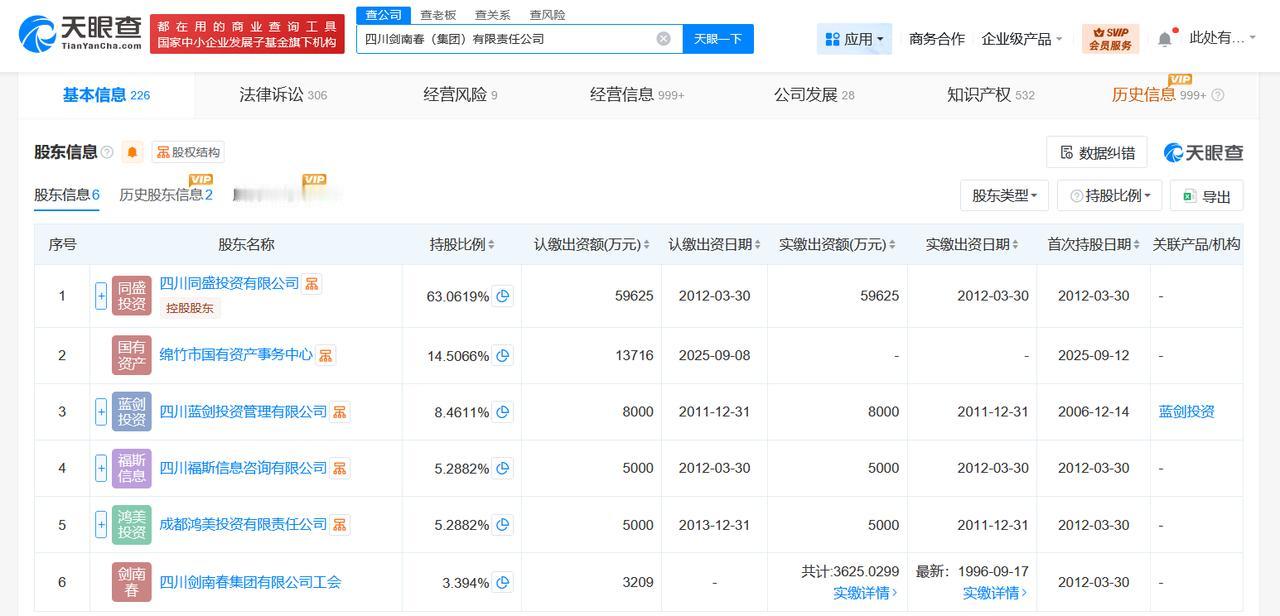Click help icon next to 股东信息 heading

[x=107, y=152]
